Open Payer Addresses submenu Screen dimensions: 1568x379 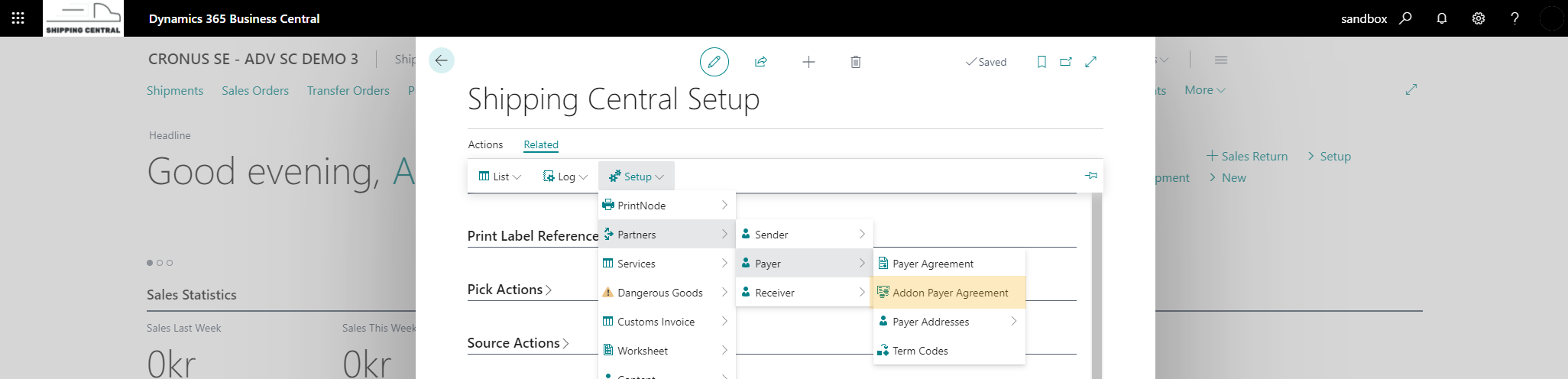949,322
